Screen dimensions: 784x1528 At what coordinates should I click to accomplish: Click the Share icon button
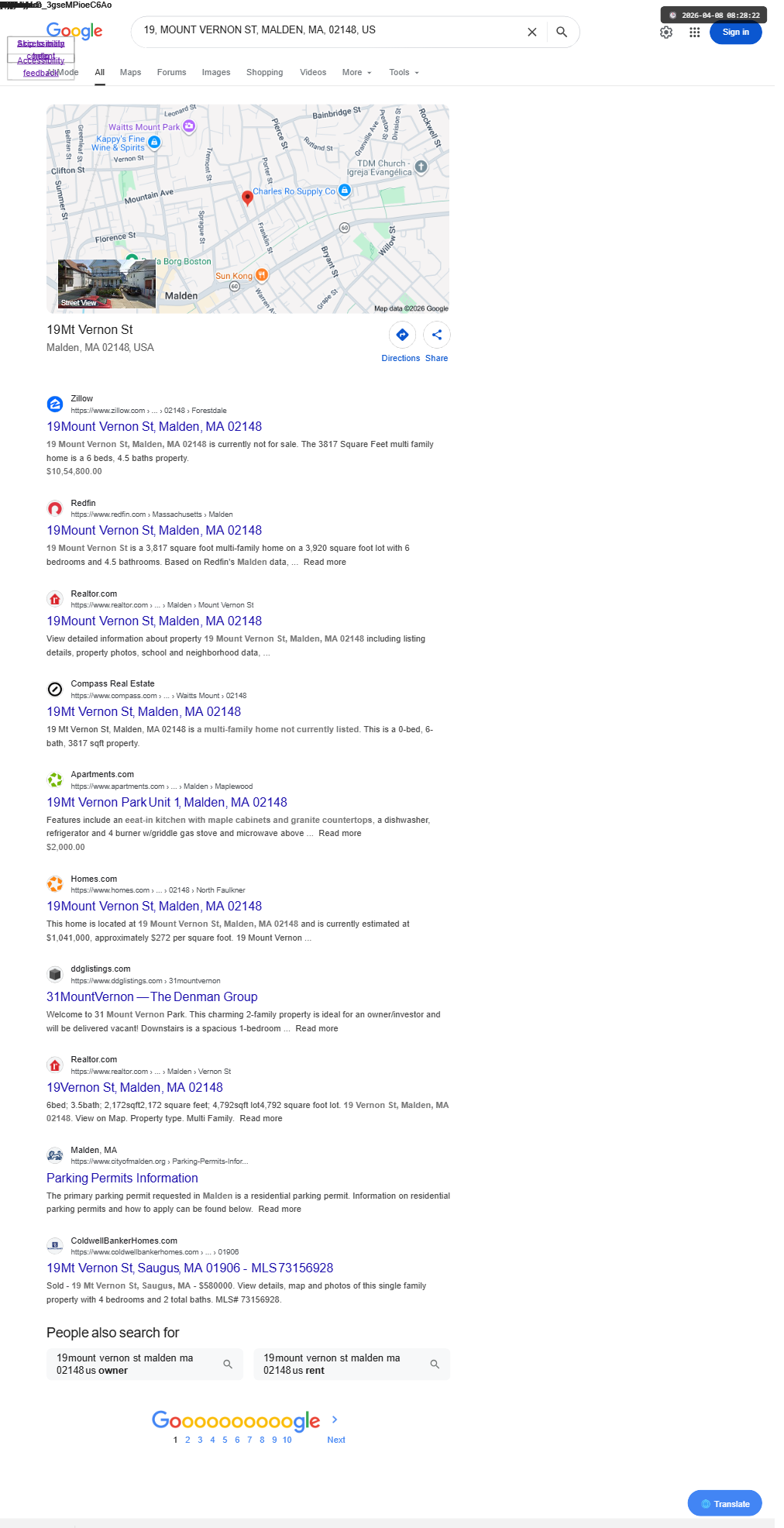click(x=437, y=335)
